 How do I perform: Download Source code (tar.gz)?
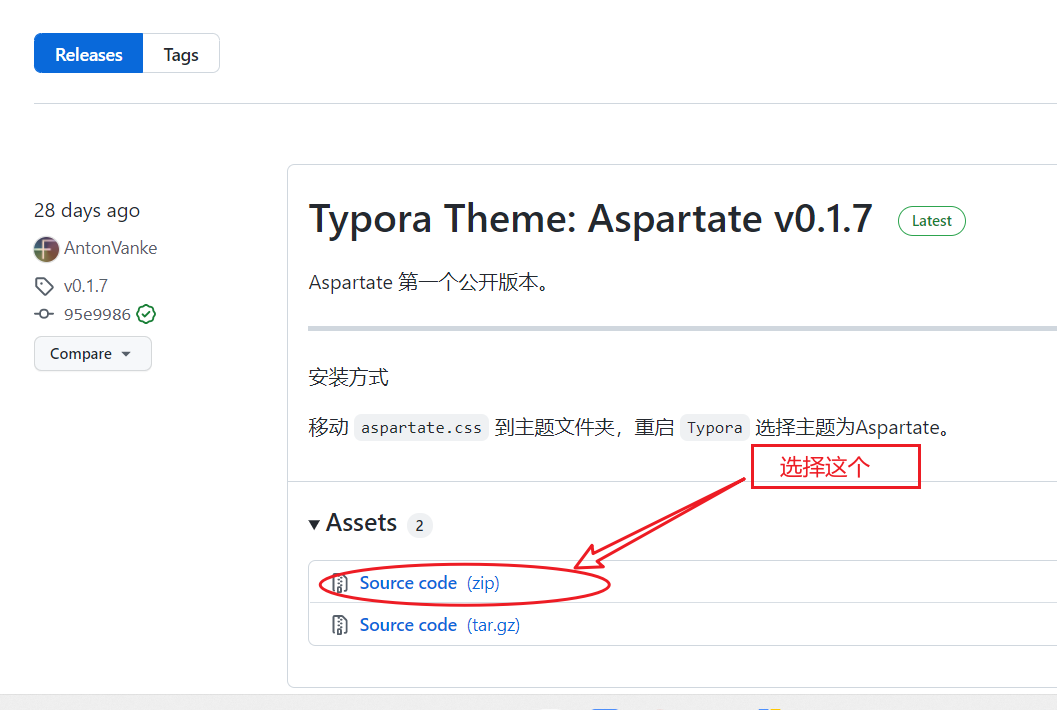(440, 625)
